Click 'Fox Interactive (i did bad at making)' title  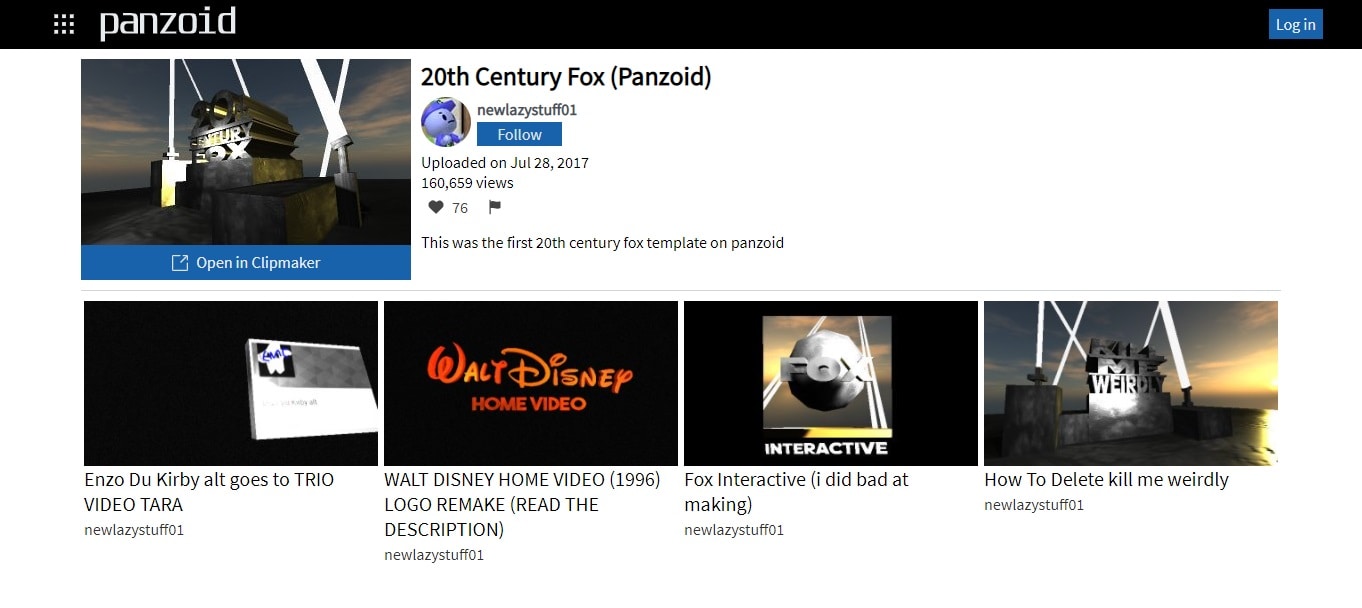point(796,492)
